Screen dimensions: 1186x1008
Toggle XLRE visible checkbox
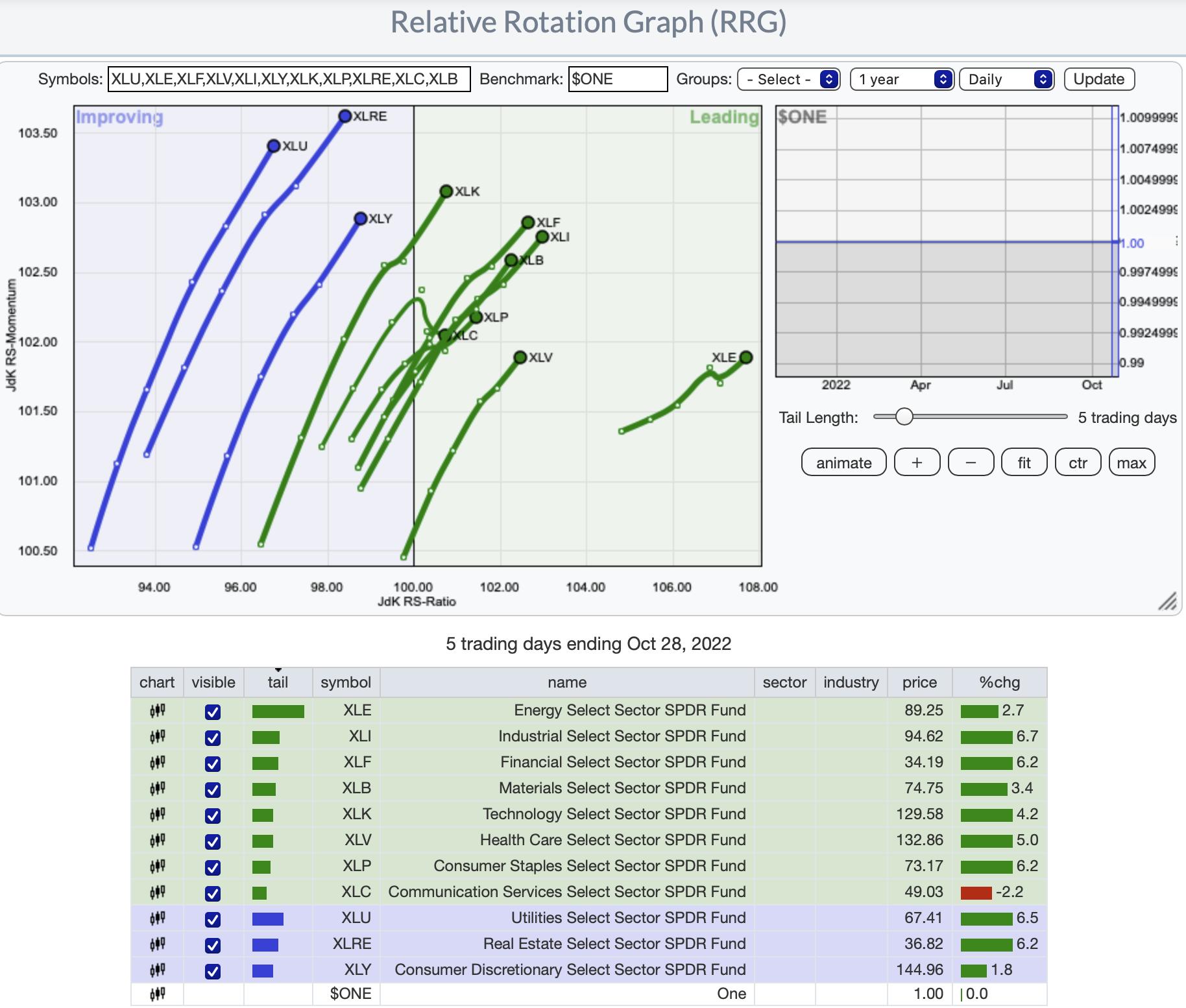tap(213, 945)
